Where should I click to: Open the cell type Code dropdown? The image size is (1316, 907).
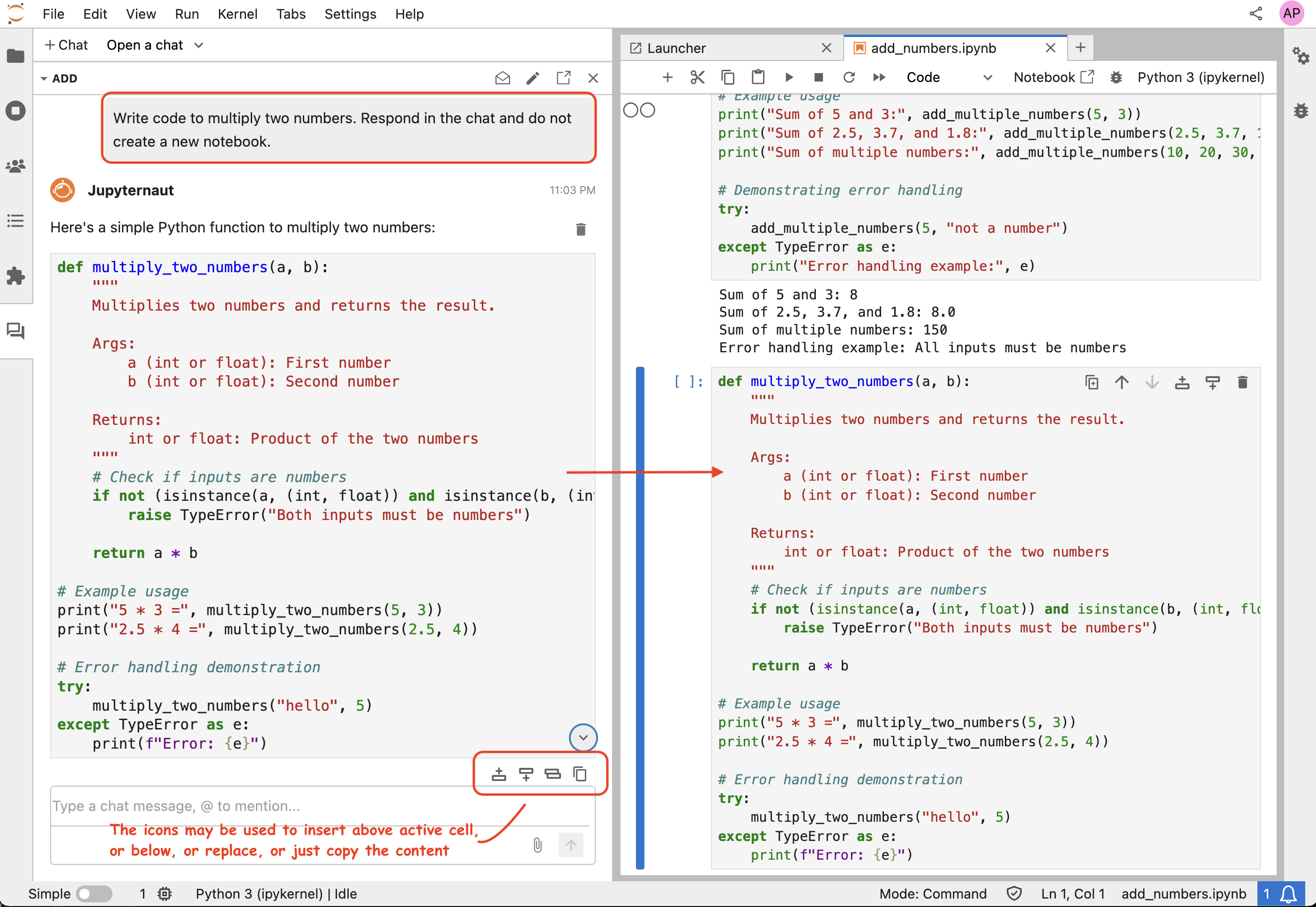point(949,77)
